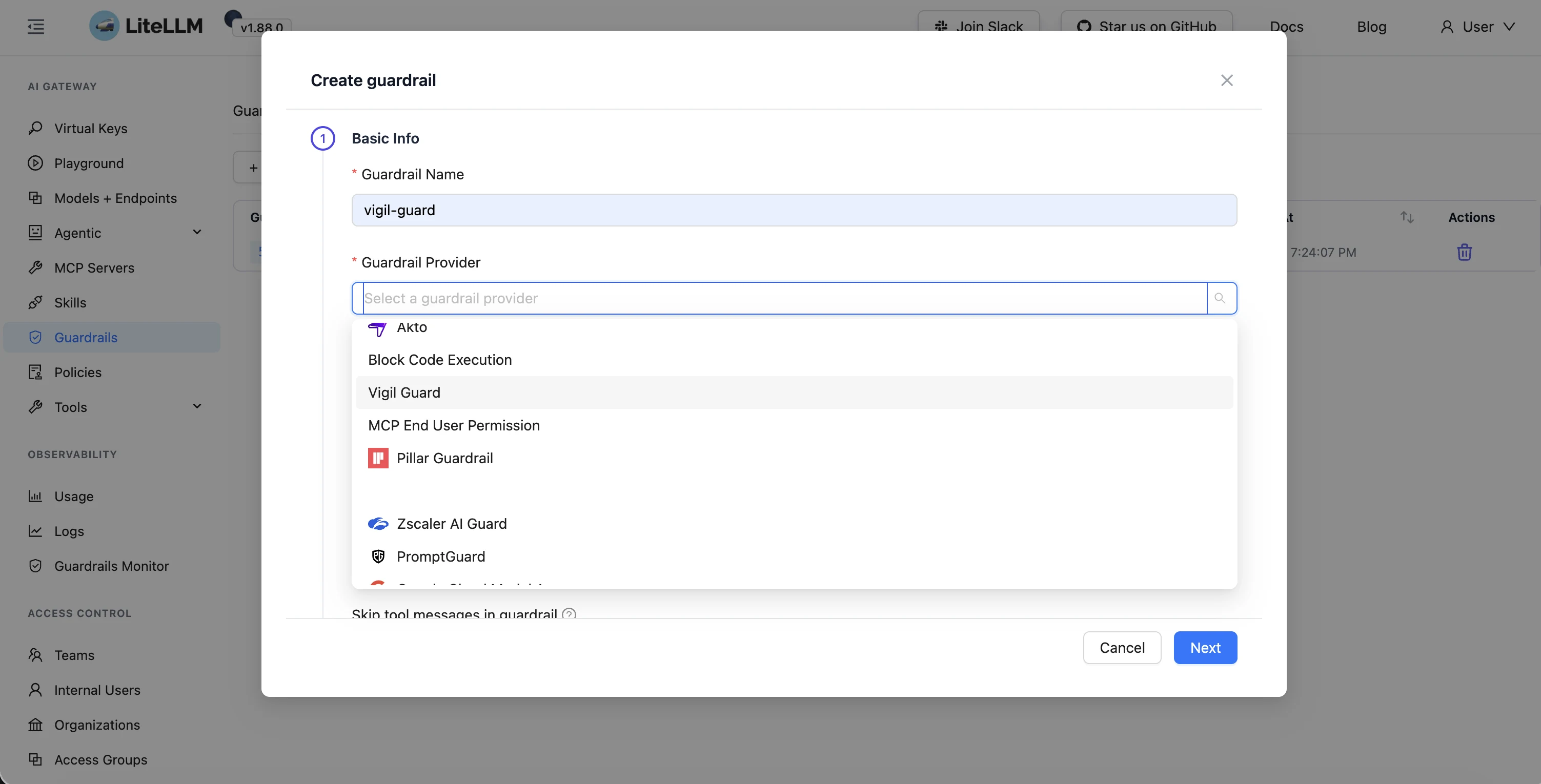Viewport: 1541px width, 784px height.
Task: Open Join Slack link
Action: point(979,22)
